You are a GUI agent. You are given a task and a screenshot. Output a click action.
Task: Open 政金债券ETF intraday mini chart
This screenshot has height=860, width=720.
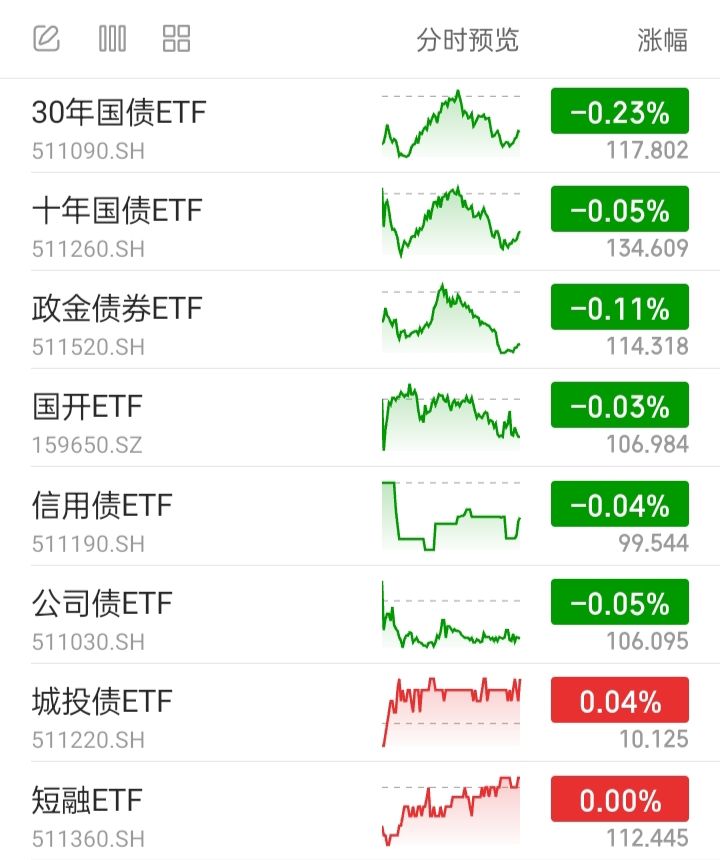[x=451, y=319]
